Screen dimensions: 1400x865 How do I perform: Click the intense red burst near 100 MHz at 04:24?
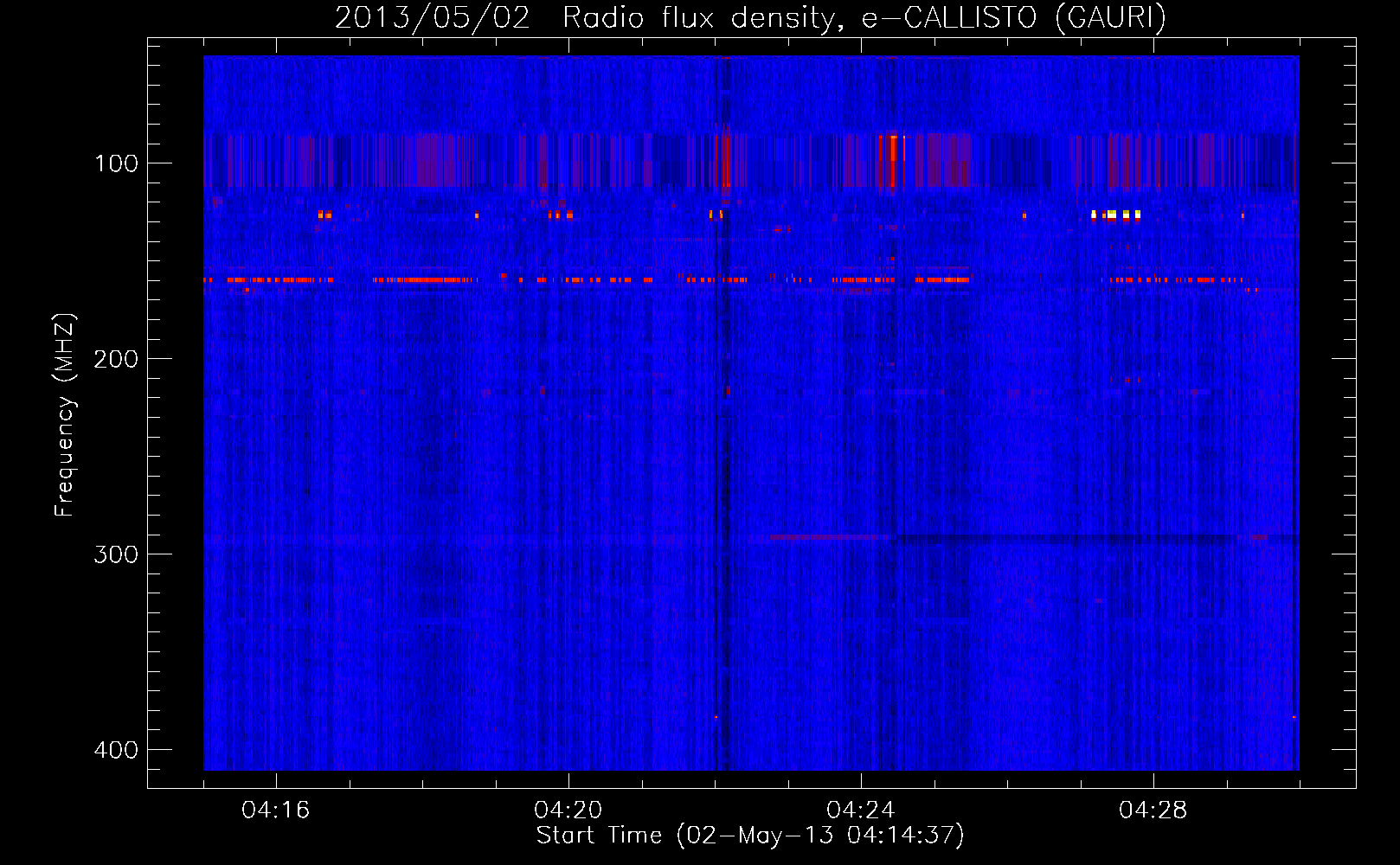click(x=892, y=161)
